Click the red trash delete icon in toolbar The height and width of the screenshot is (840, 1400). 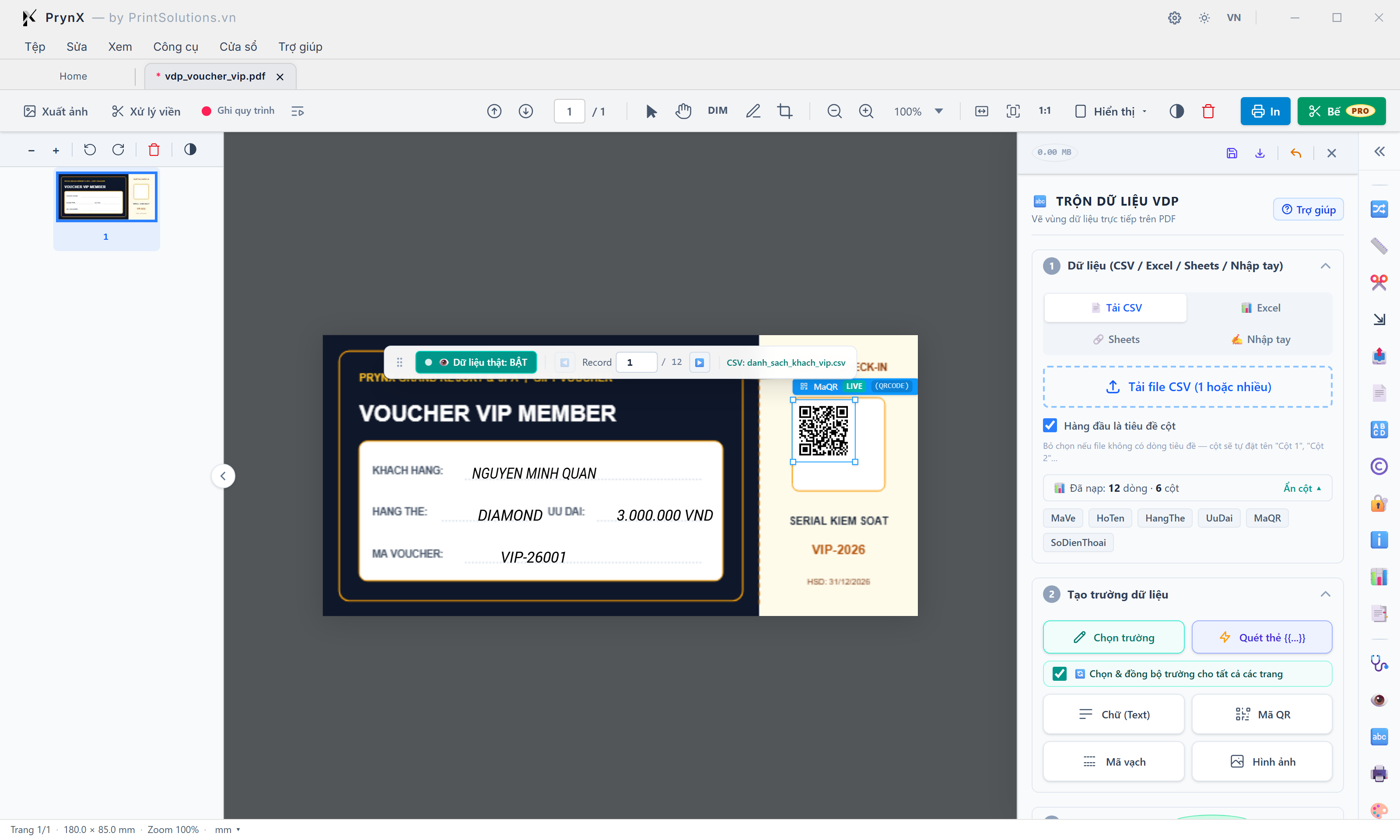coord(1208,111)
